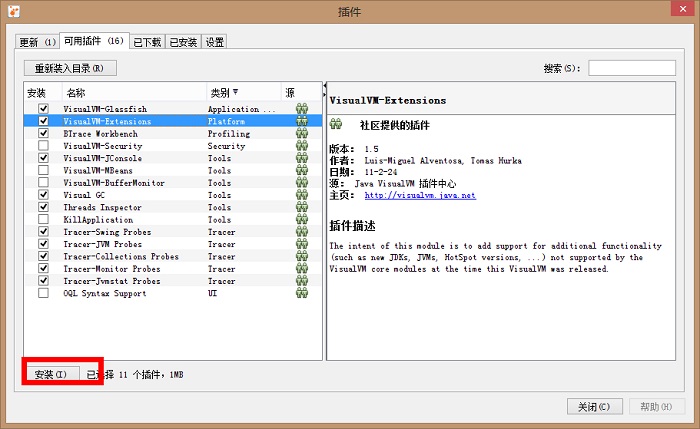The width and height of the screenshot is (700, 429).
Task: Click community icon in Tracer-JVM Probes row
Action: pyautogui.click(x=302, y=244)
